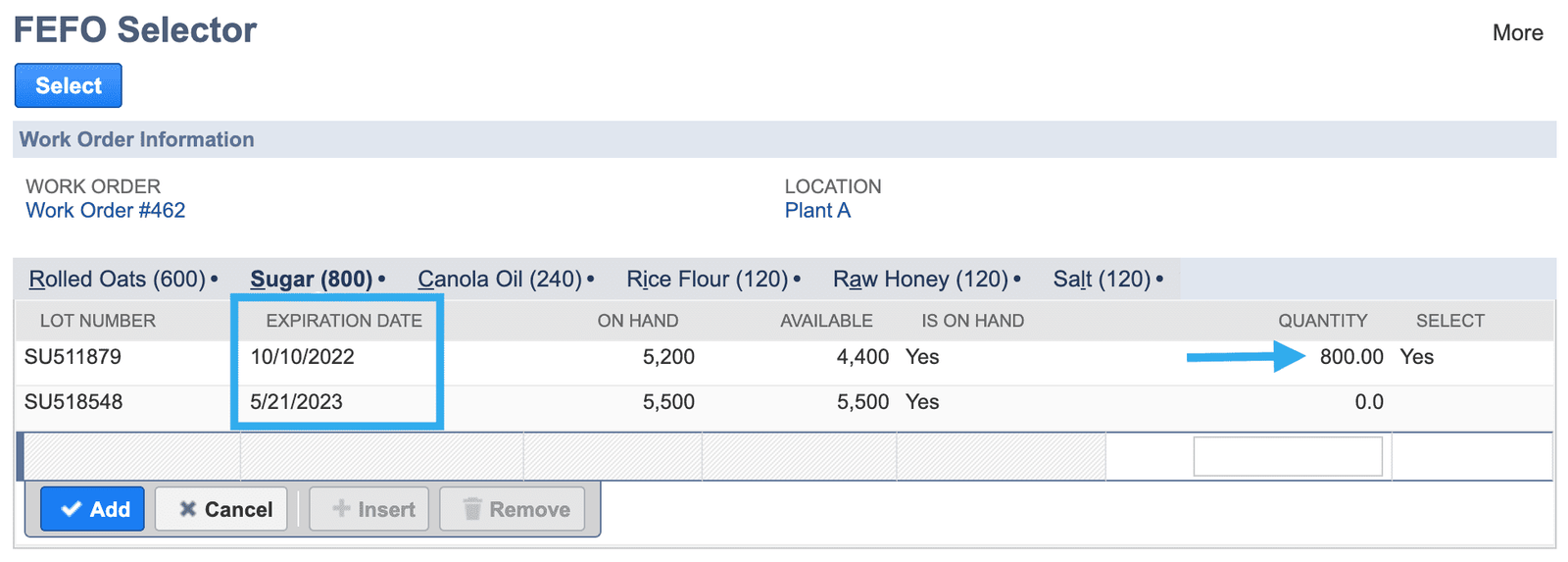
Task: Switch to the Raw Honey (120) tab
Action: 920,280
